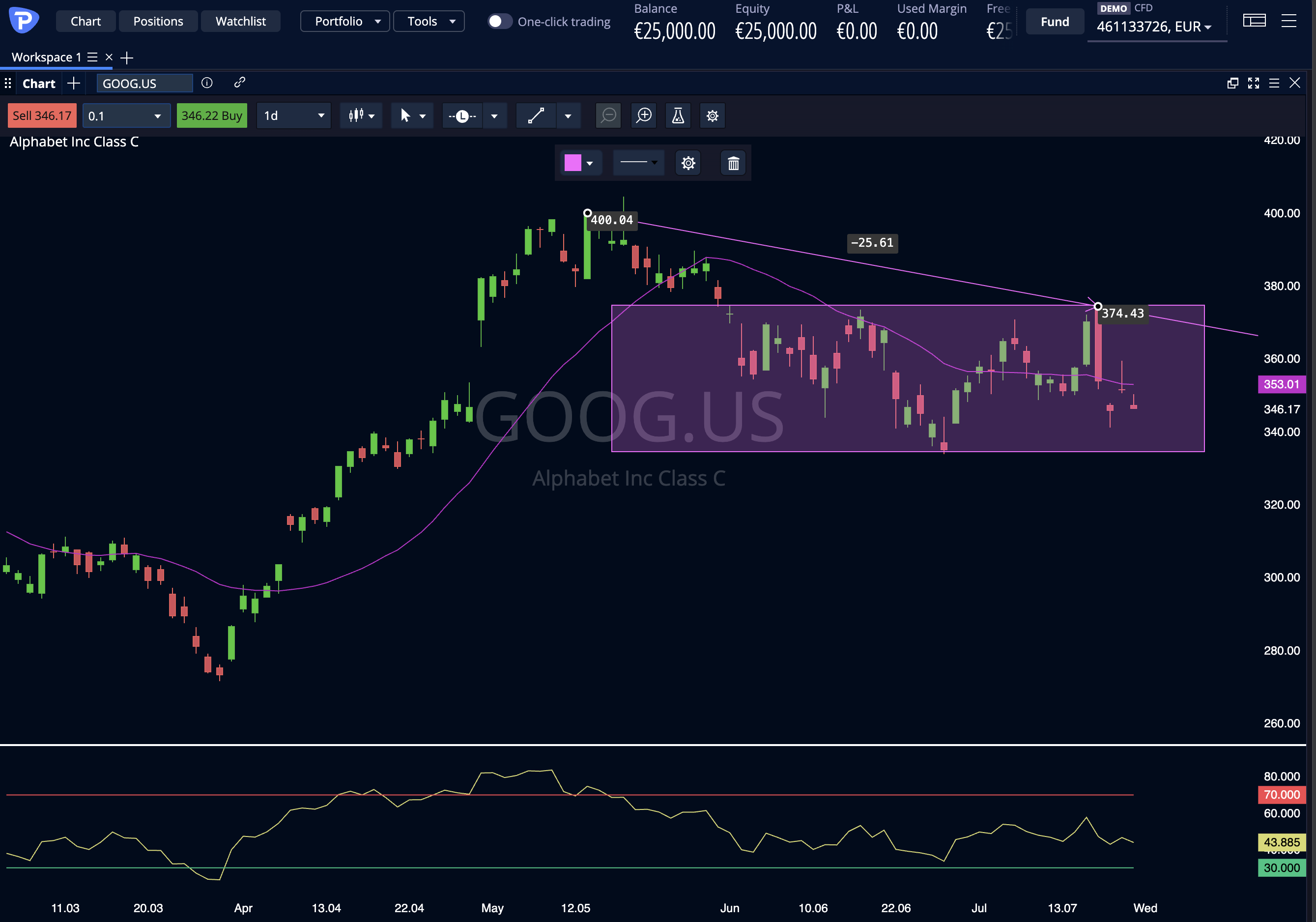Open account selector 461133726, EUR
1316x922 pixels.
point(1154,27)
